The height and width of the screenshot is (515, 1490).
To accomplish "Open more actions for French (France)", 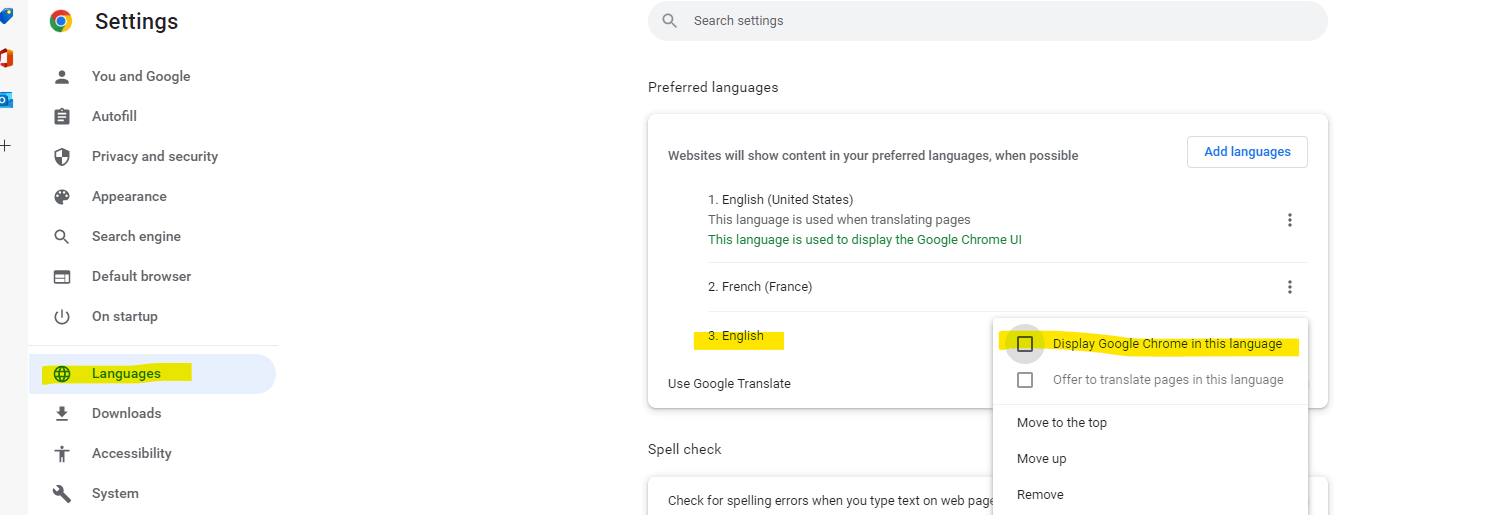I will coord(1289,287).
